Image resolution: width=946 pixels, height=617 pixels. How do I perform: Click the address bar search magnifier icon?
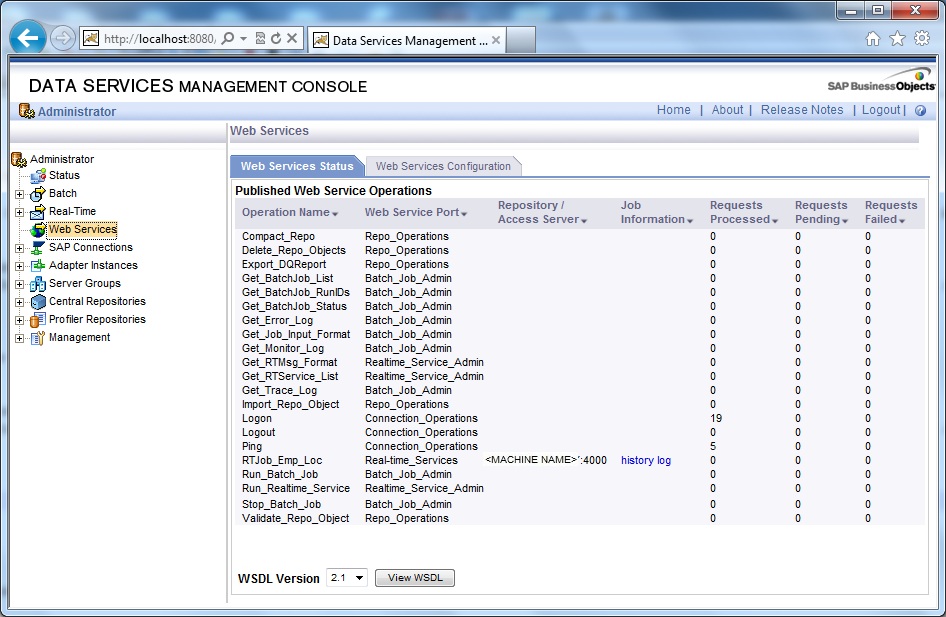click(227, 39)
